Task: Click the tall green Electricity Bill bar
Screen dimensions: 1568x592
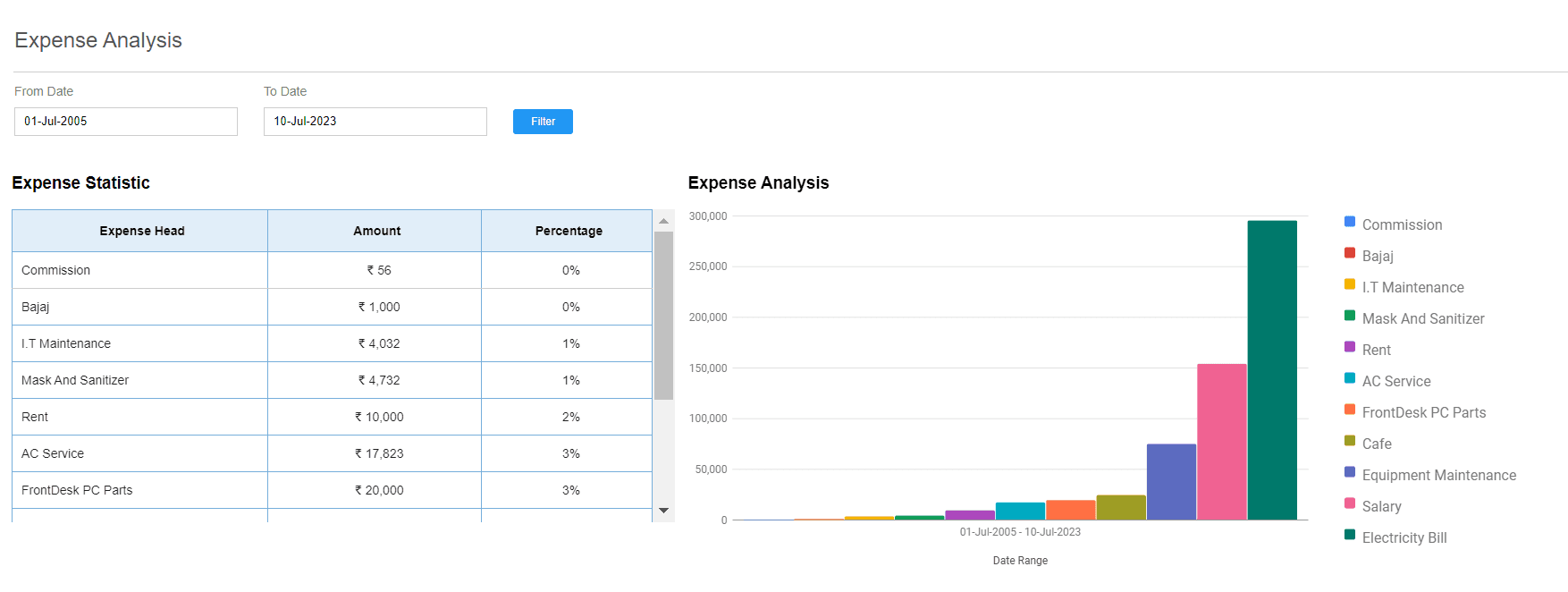Action: point(1272,370)
